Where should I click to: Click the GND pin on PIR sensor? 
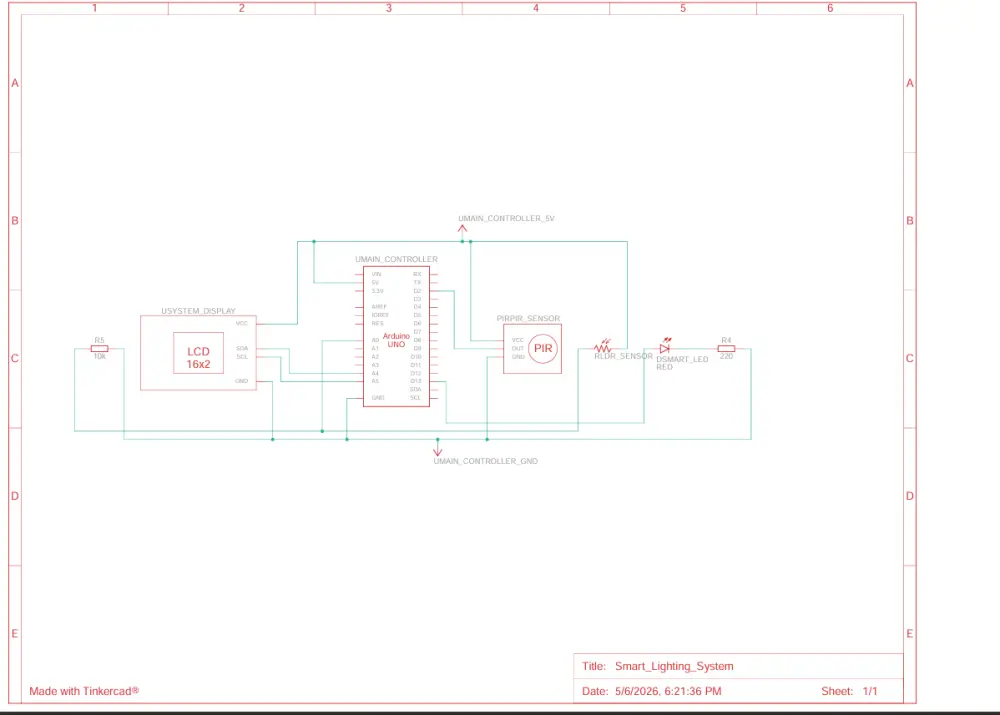point(518,357)
